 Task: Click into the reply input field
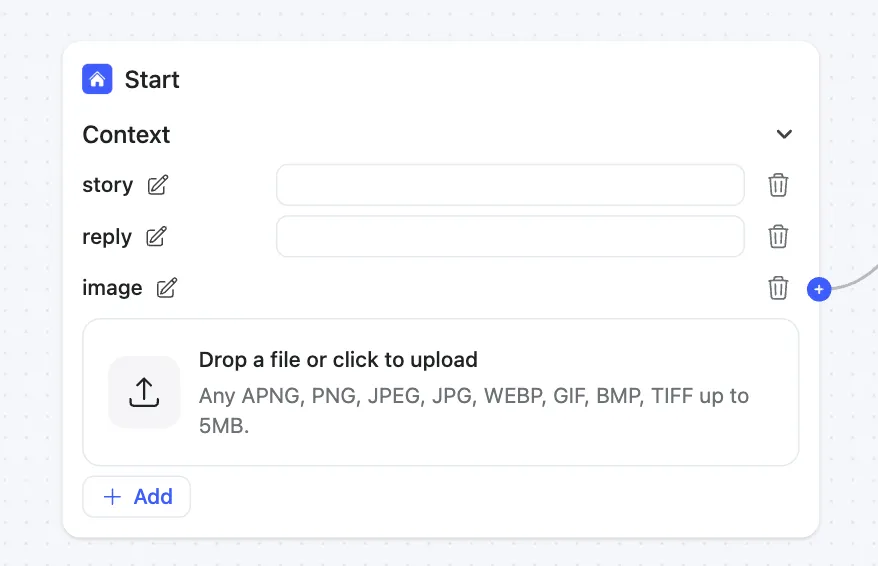(510, 237)
